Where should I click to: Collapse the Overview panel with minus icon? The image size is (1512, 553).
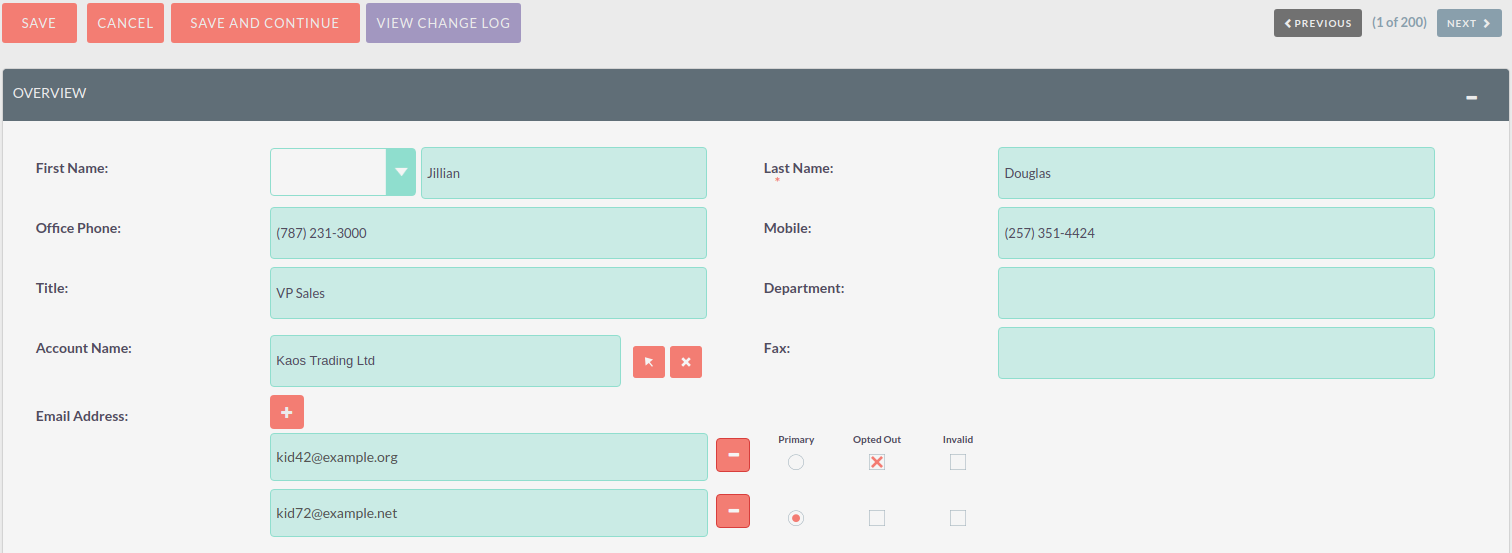coord(1471,97)
